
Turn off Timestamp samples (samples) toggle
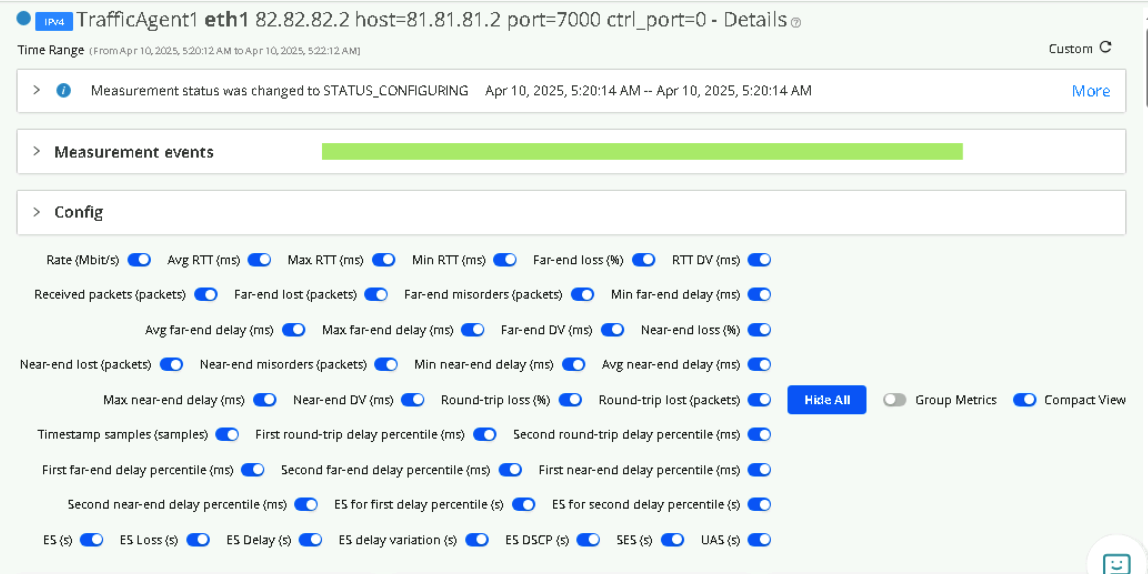tap(228, 435)
